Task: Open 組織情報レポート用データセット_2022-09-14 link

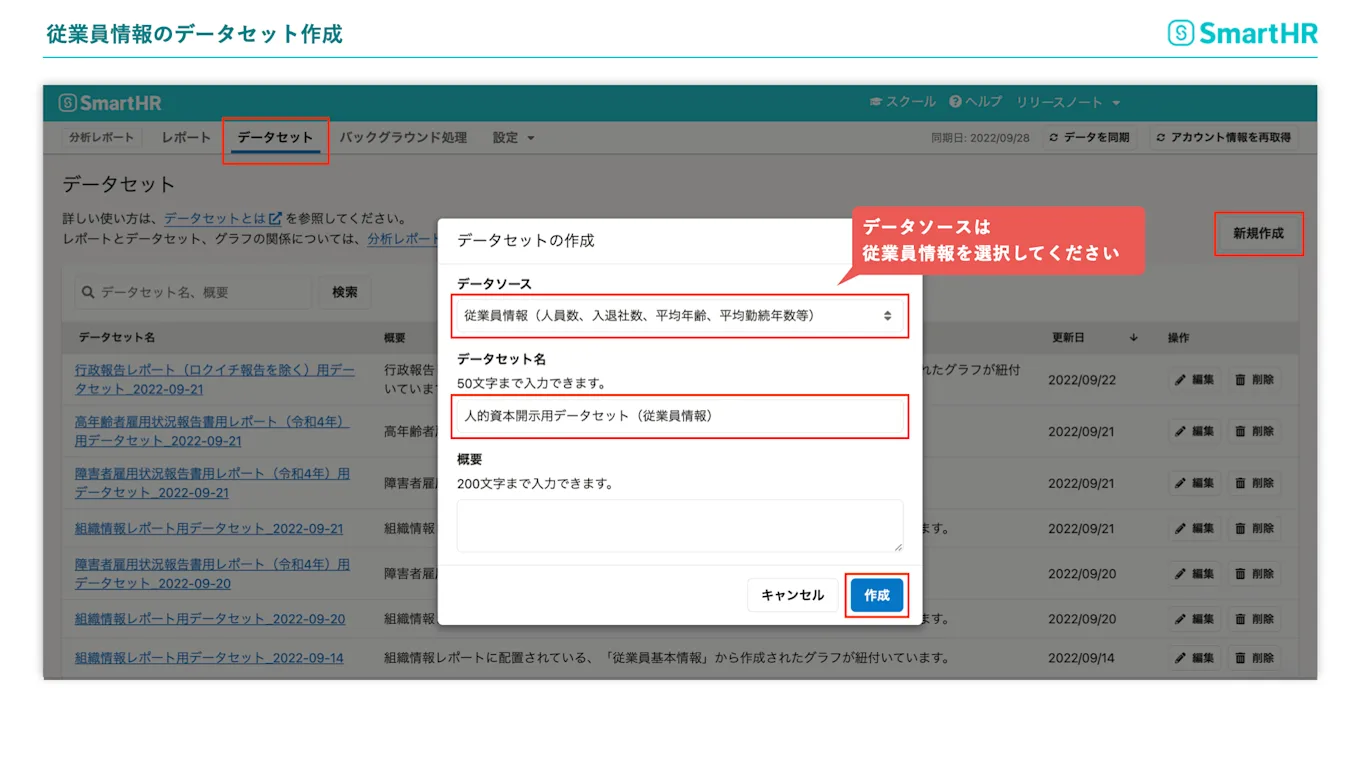Action: 209,658
